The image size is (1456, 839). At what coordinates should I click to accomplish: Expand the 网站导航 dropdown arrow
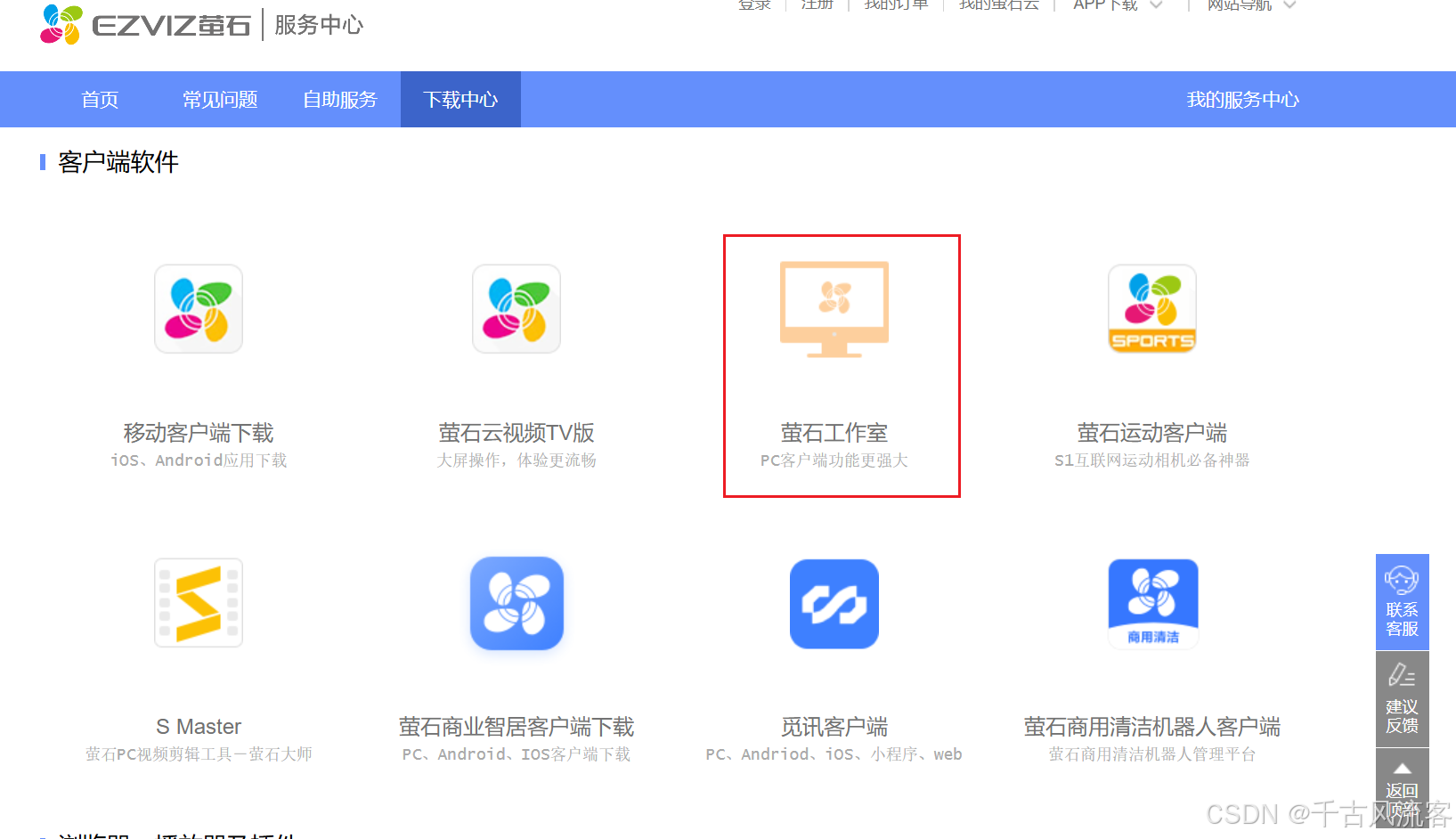(x=1289, y=4)
